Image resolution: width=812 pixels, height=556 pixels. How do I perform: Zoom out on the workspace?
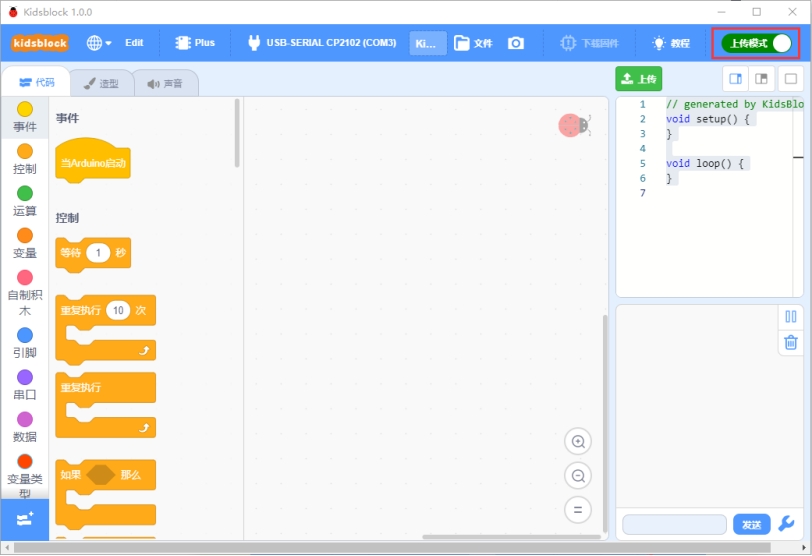(x=578, y=476)
